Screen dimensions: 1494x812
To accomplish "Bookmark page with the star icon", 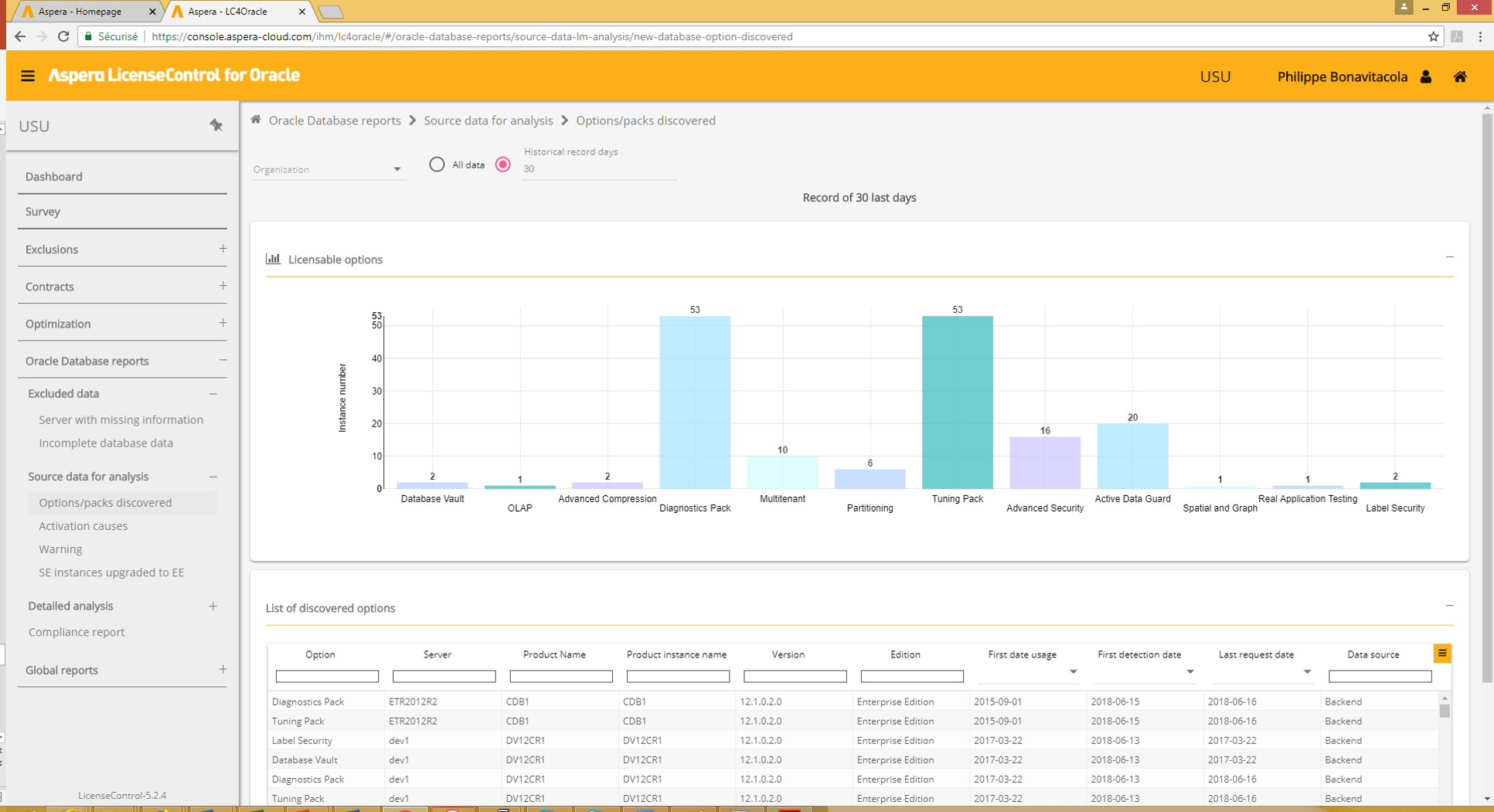I will click(1433, 36).
